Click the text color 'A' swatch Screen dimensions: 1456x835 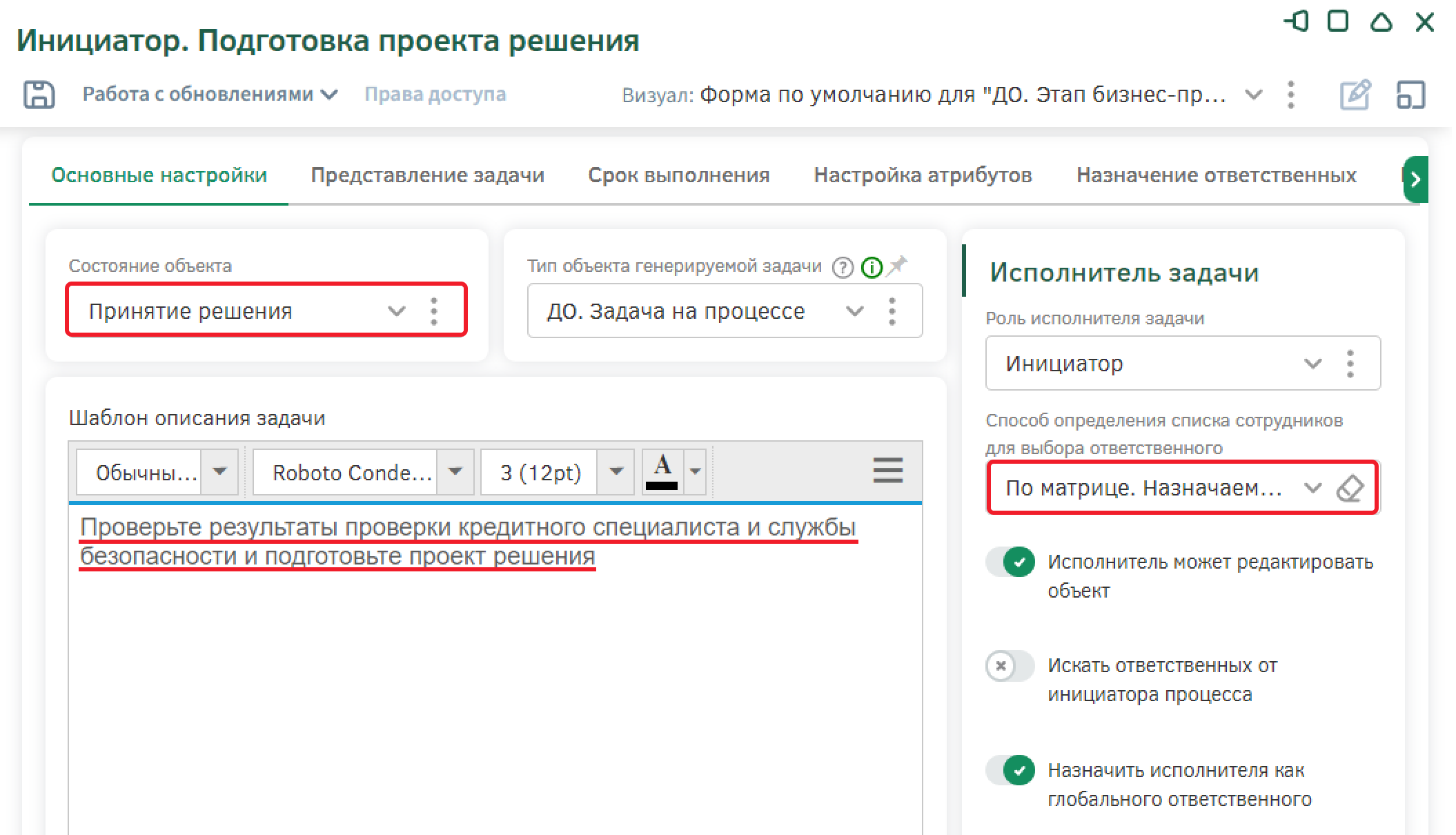[662, 471]
